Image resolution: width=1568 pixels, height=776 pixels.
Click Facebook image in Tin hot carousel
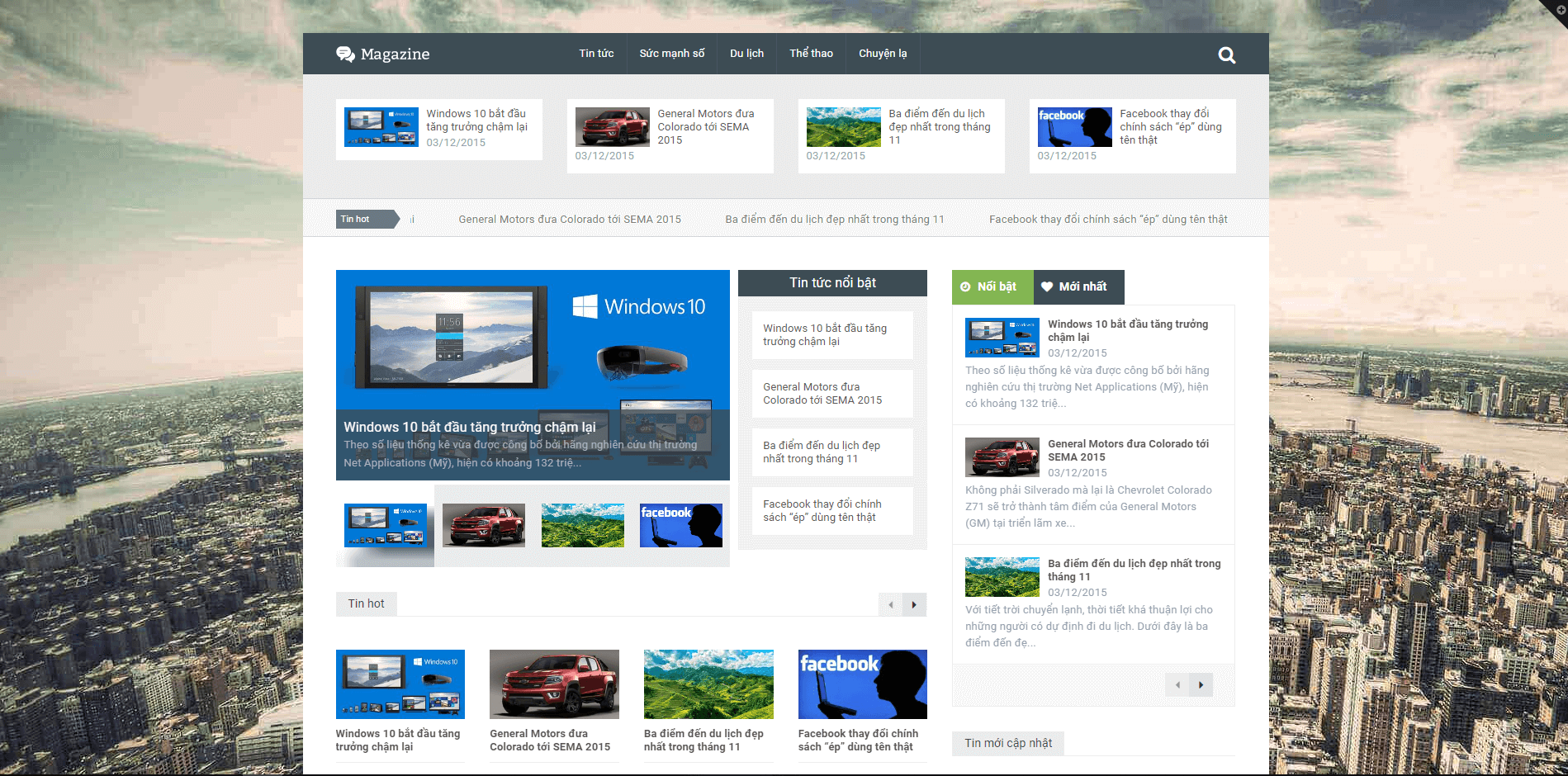pos(863,684)
